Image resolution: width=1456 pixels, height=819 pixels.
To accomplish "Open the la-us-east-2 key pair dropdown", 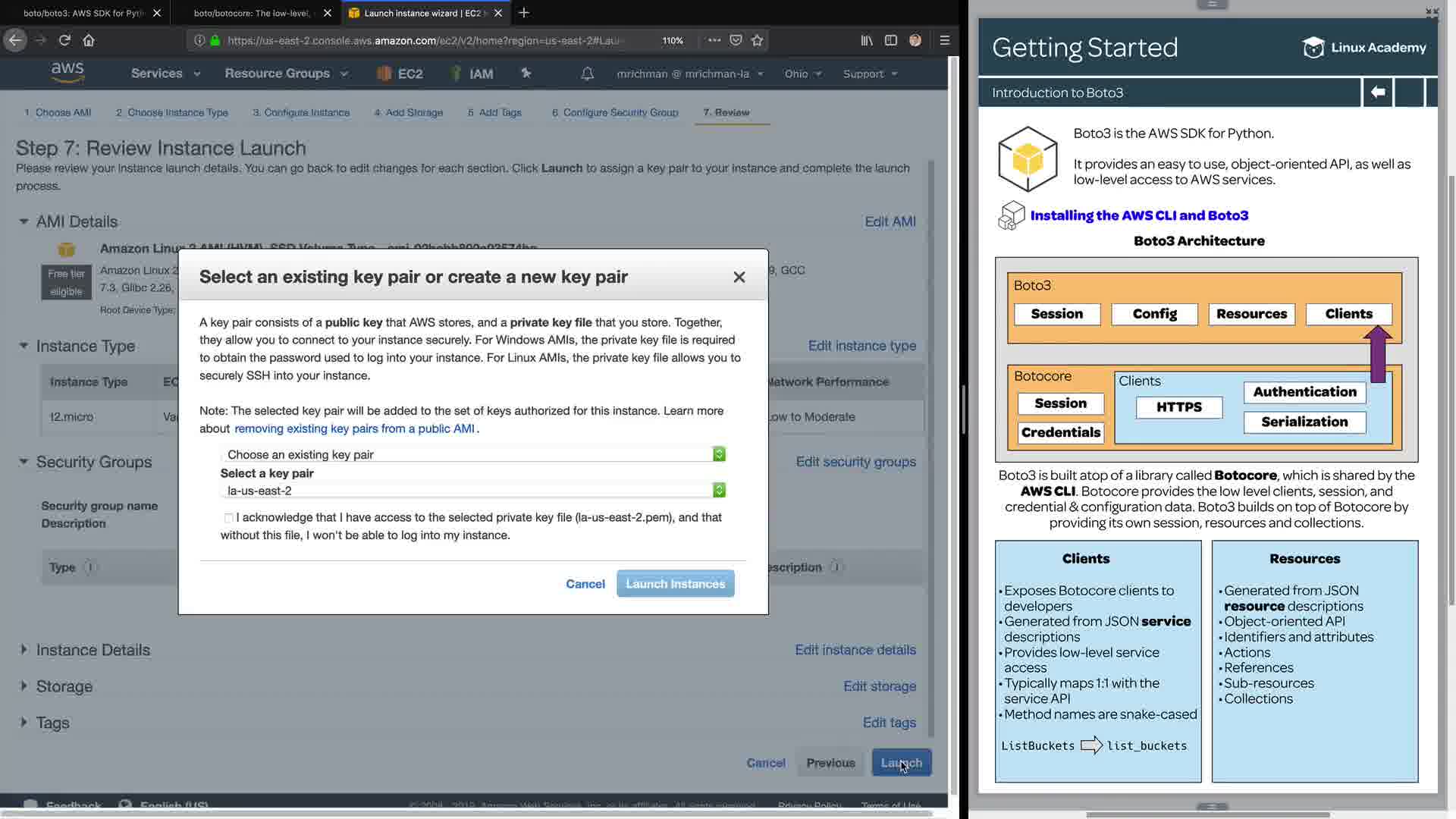I will [472, 491].
